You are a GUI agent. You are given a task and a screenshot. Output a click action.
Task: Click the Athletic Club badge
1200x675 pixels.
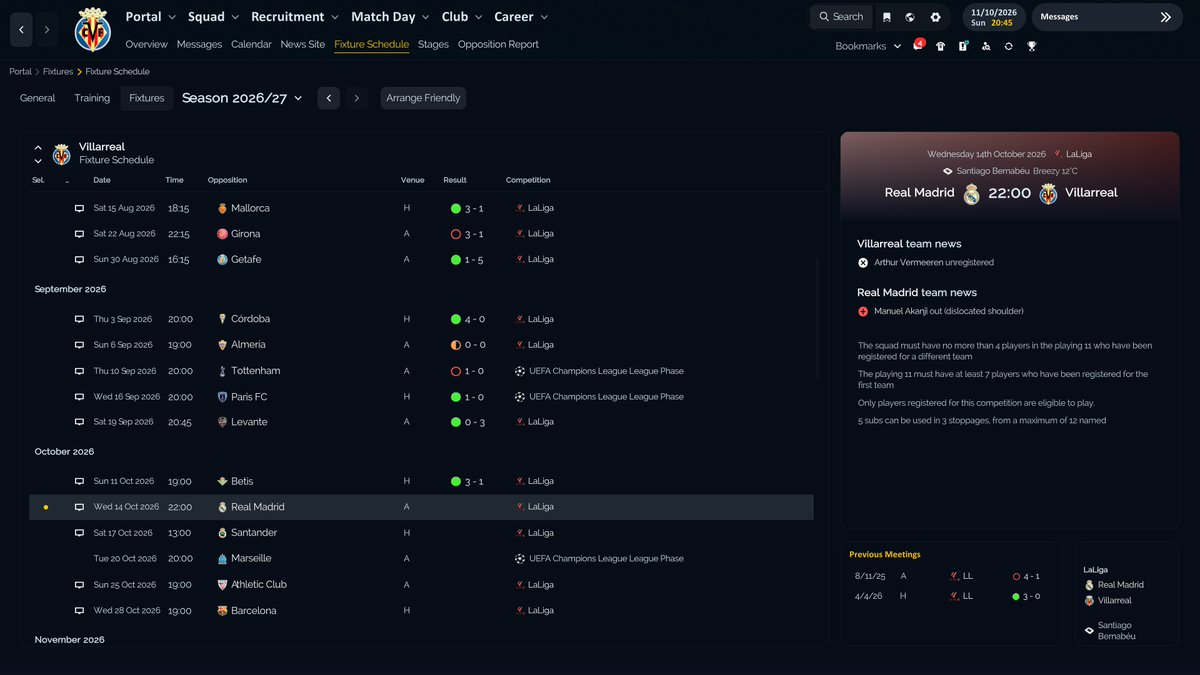point(222,585)
